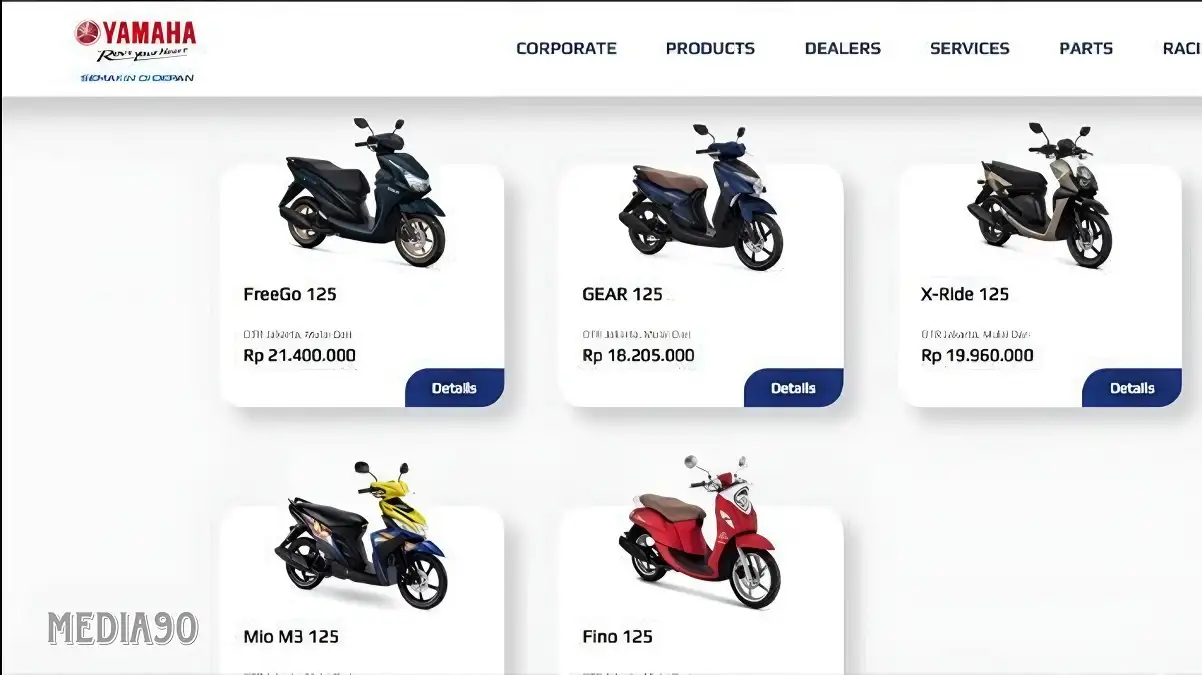The width and height of the screenshot is (1202, 675).
Task: Click the Mio M3 125 title
Action: [291, 636]
